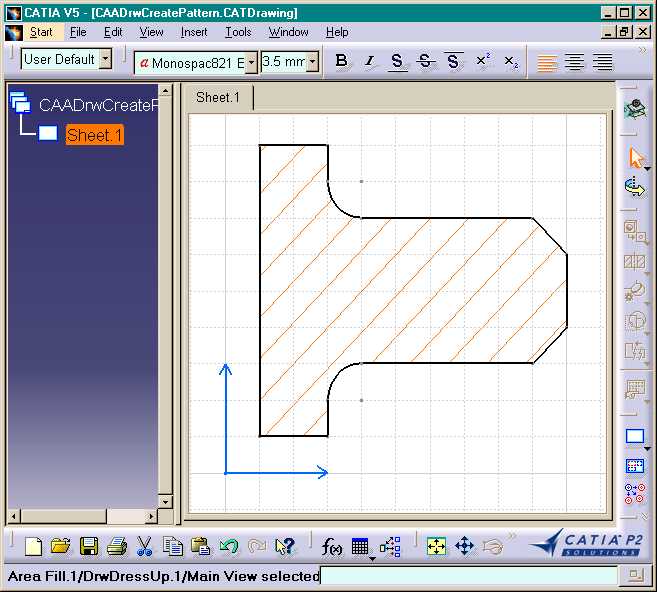Toggle Underline text formatting
The height and width of the screenshot is (592, 657).
[397, 62]
